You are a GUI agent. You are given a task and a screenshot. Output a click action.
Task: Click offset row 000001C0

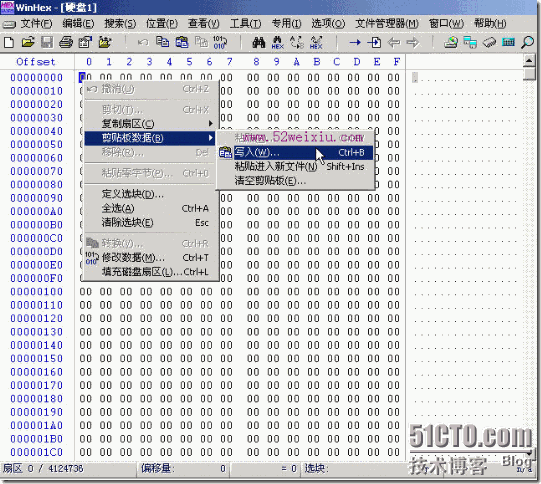(36, 452)
